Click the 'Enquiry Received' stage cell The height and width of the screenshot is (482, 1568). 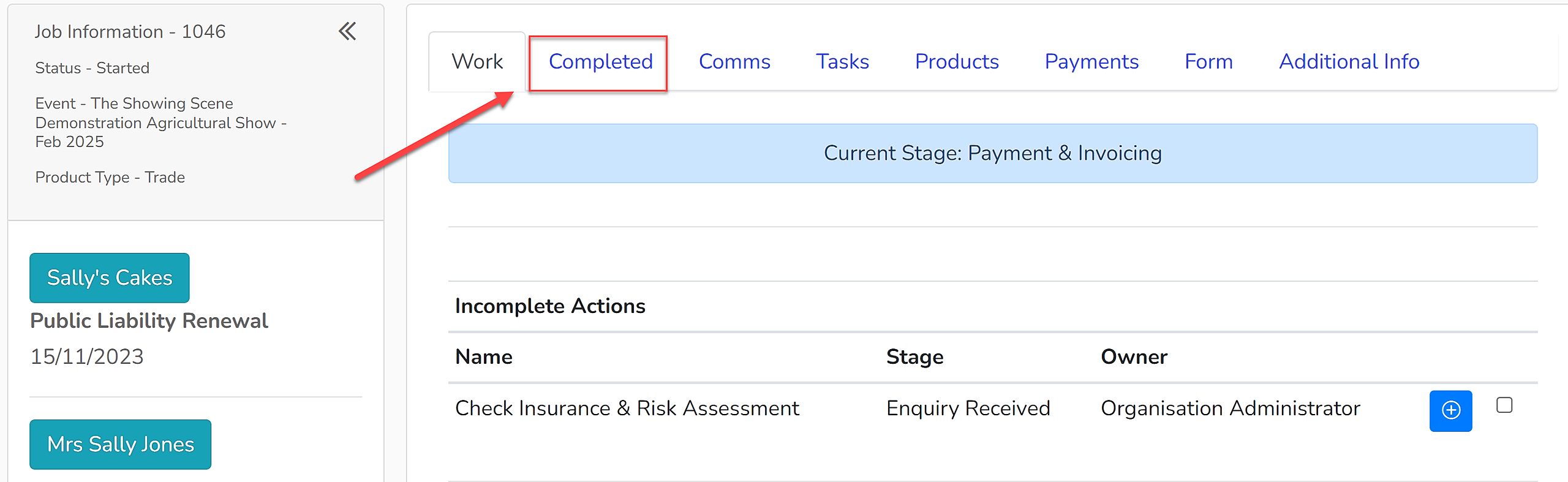click(x=968, y=408)
